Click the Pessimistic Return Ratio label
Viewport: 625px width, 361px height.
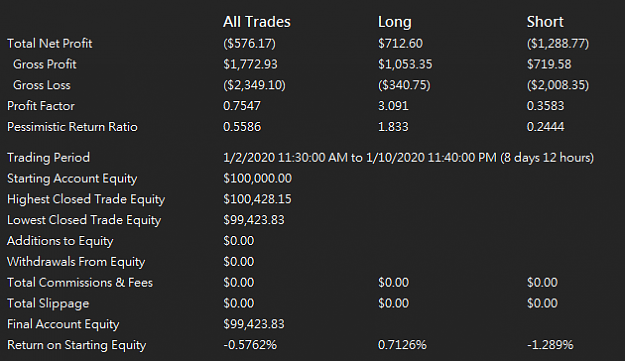point(72,127)
